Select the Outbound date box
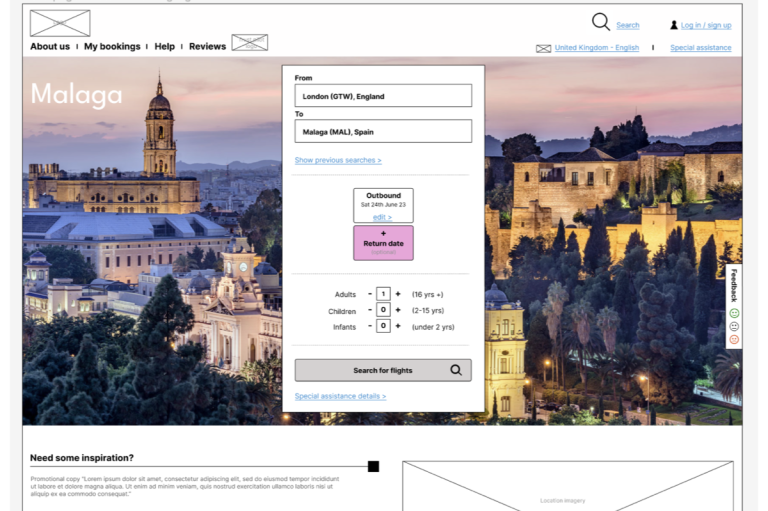 [x=384, y=205]
